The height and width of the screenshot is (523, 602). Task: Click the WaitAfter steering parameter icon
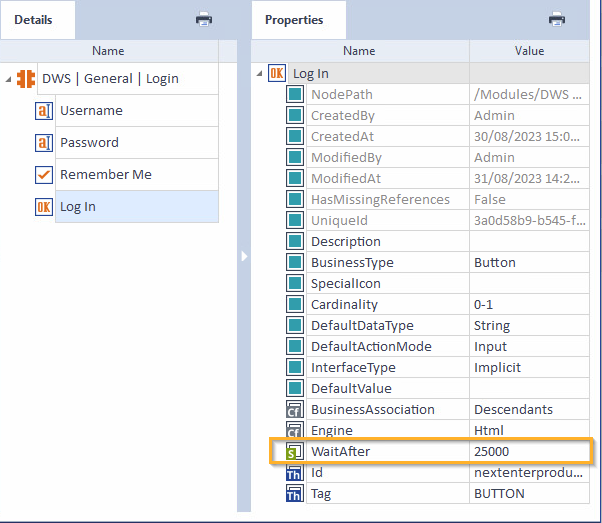click(x=295, y=452)
